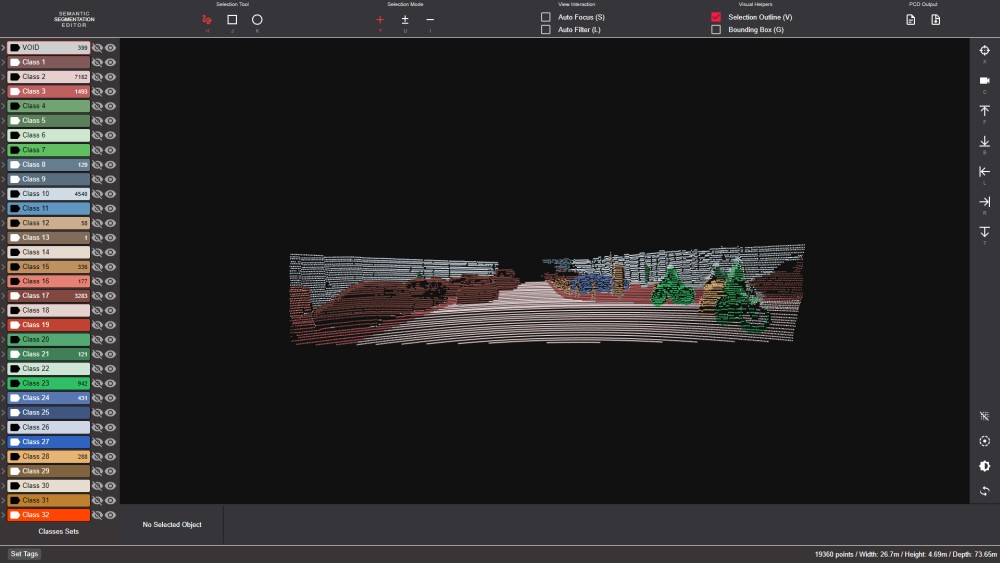Click the second PCD Output file icon
Image resolution: width=1000 pixels, height=563 pixels.
(x=936, y=19)
